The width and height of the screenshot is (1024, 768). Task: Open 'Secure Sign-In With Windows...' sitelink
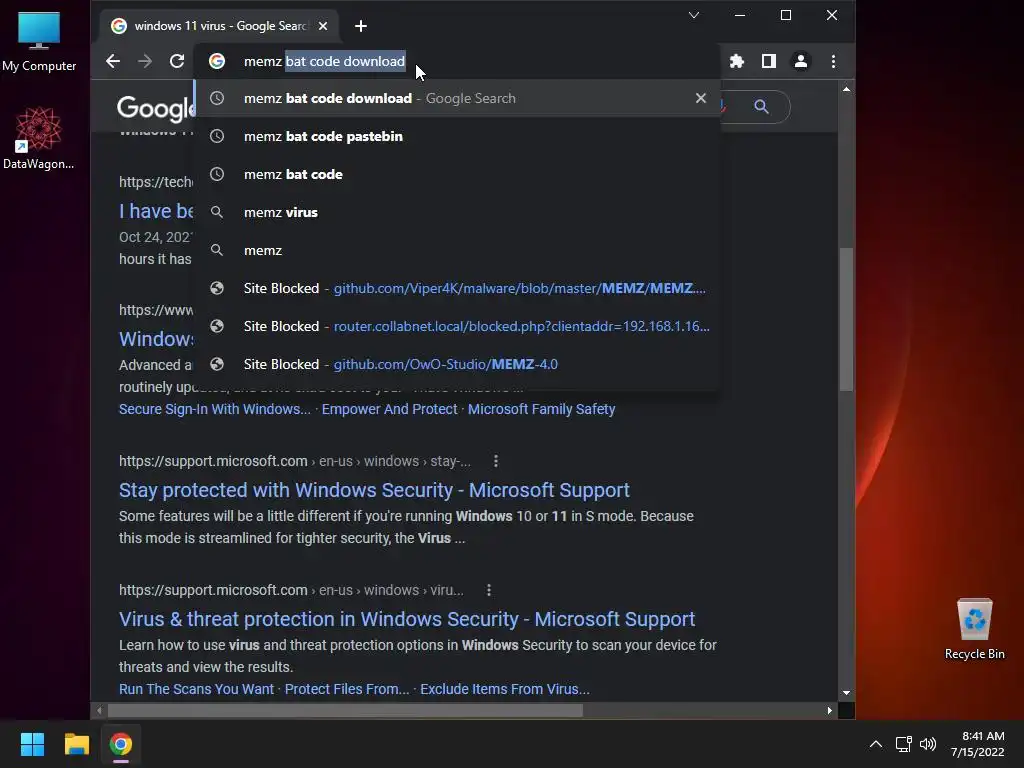point(214,409)
